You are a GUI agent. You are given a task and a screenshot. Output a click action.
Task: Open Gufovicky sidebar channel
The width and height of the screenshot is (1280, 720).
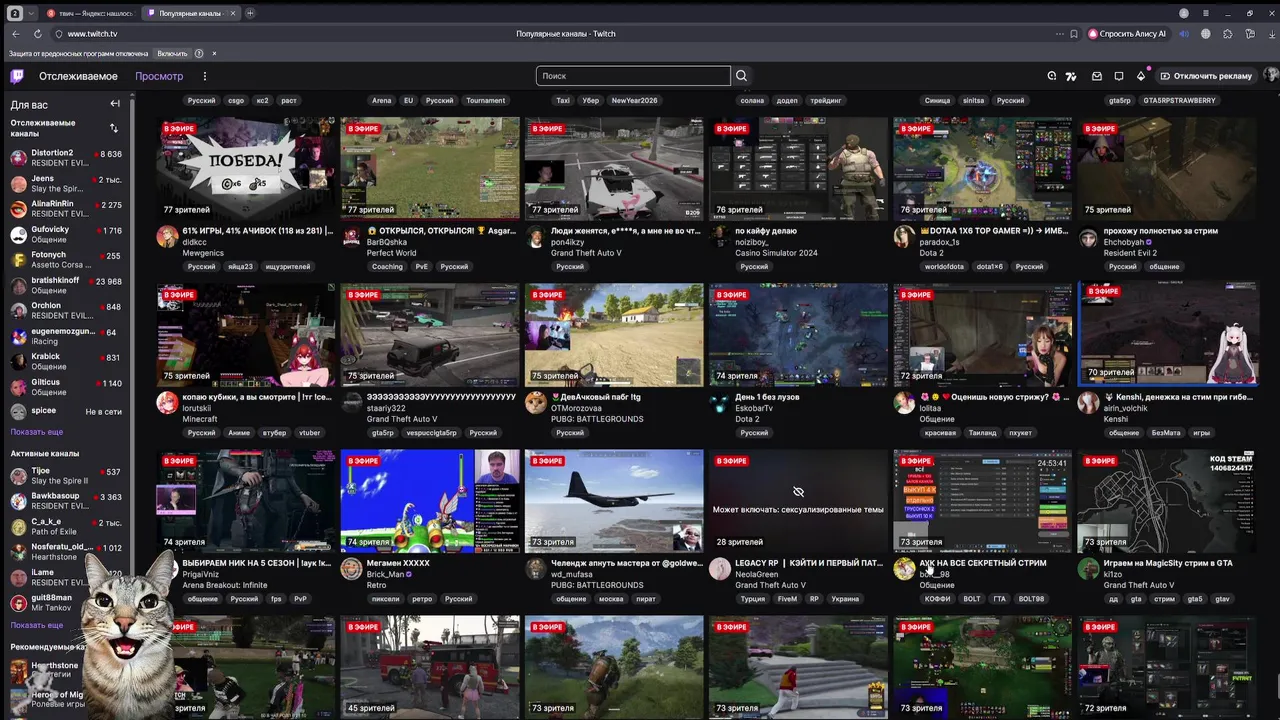(x=67, y=234)
